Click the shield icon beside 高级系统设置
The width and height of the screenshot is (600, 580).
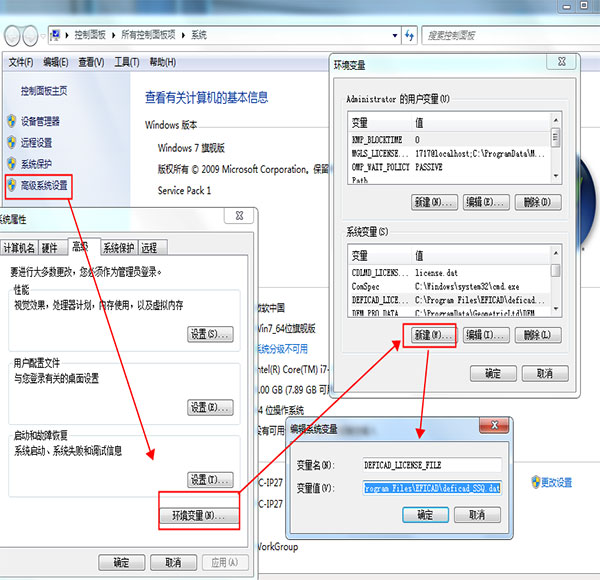12,185
